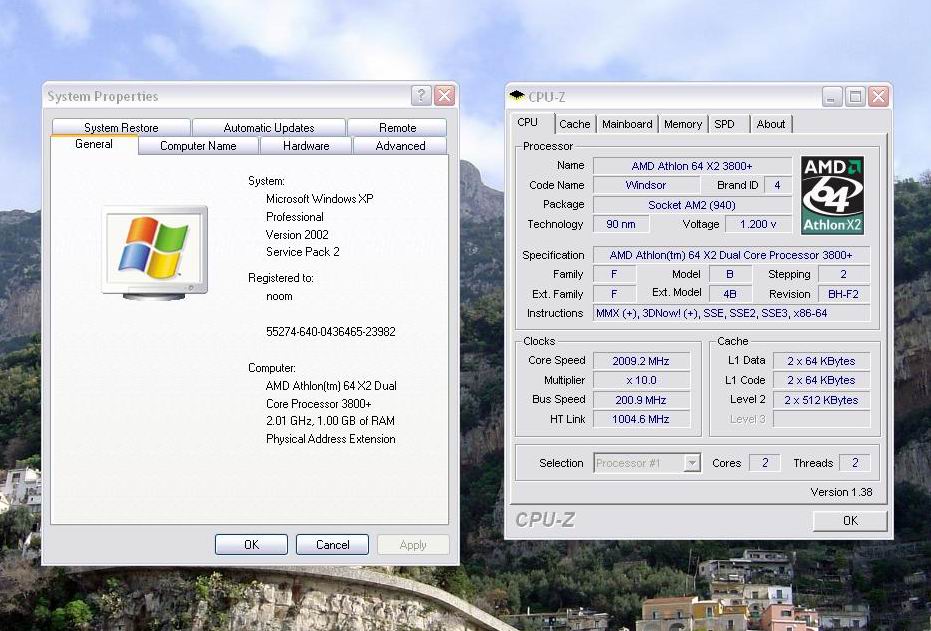Click the Microsoft Windows XP text
The image size is (931, 631).
[x=319, y=199]
